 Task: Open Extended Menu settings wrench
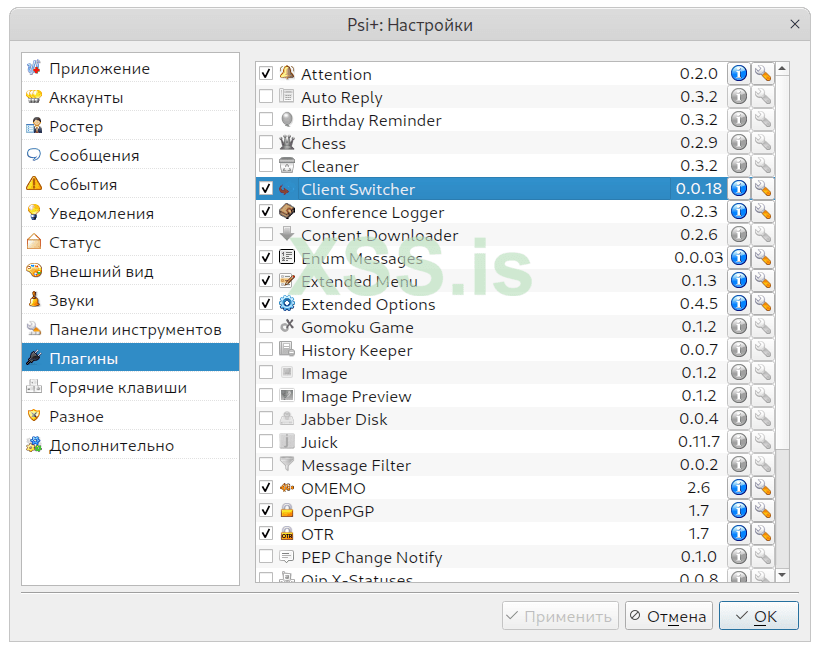pyautogui.click(x=762, y=281)
